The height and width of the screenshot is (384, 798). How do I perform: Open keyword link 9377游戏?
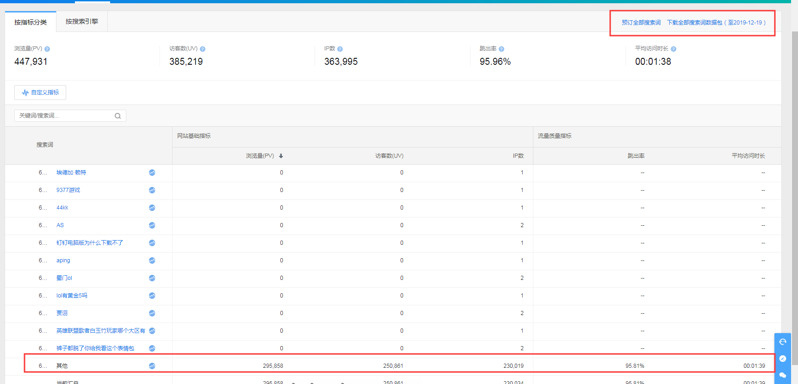point(68,190)
